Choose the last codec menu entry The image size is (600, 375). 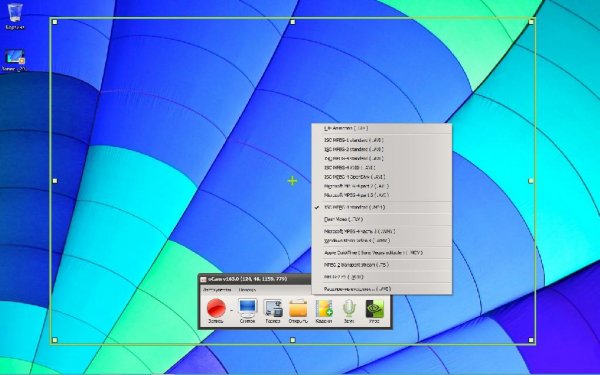382,289
